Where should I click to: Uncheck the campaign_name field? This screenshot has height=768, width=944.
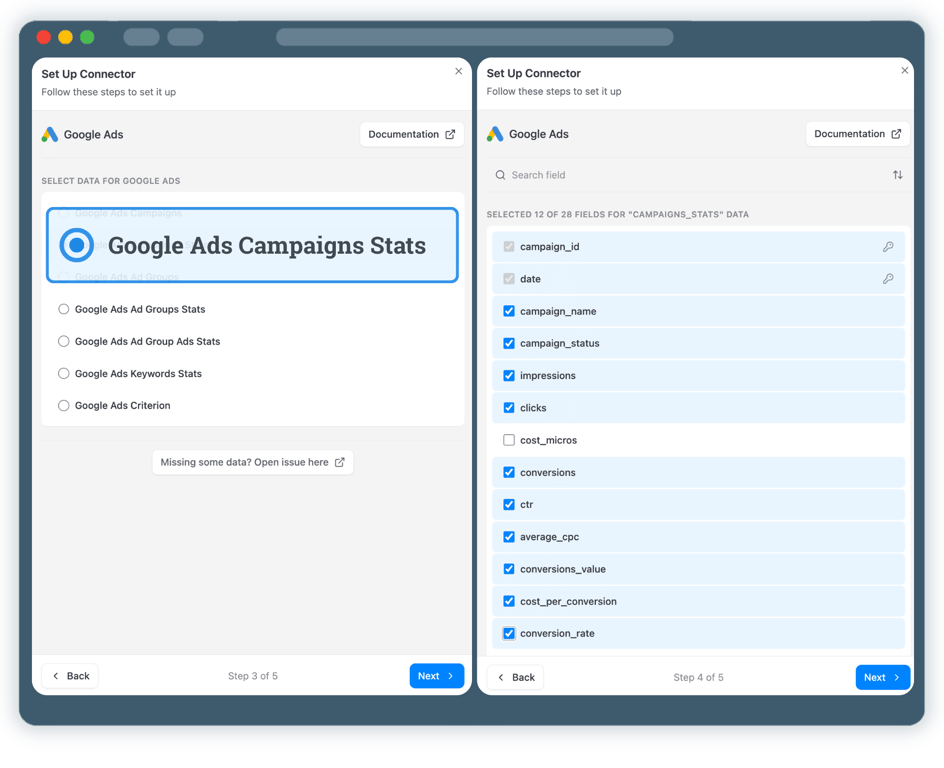click(x=509, y=311)
